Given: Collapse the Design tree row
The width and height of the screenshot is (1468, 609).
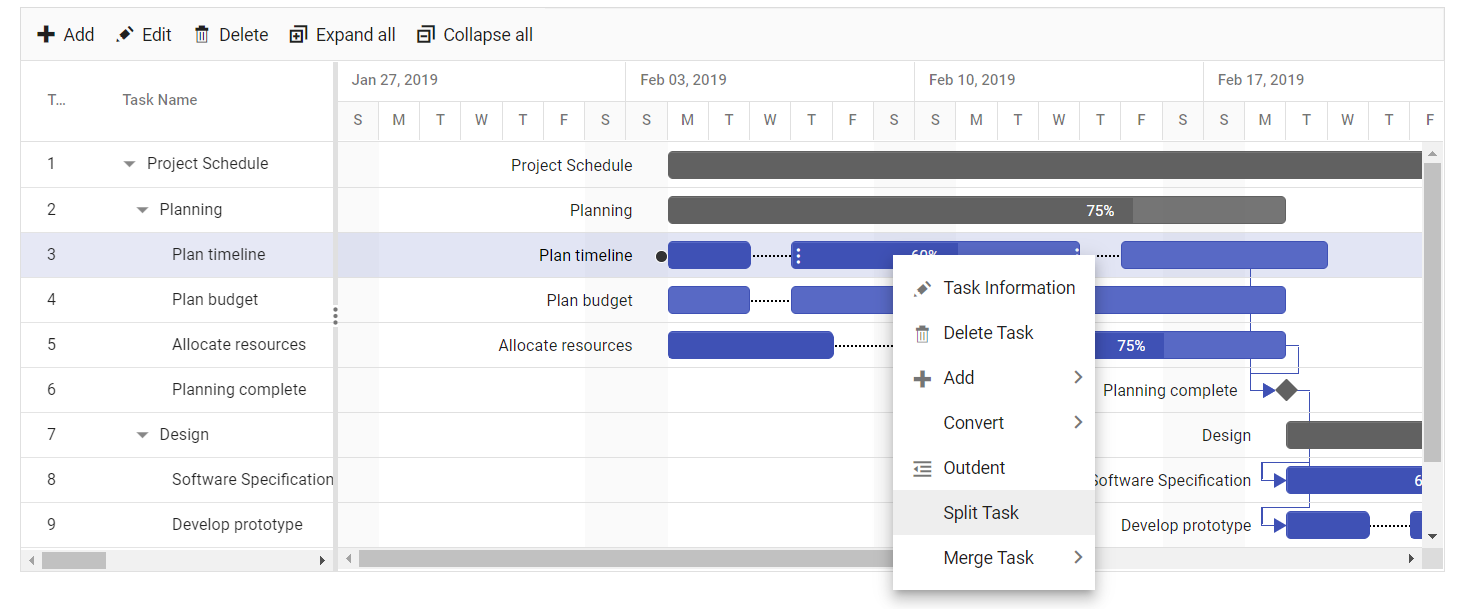Looking at the screenshot, I should pos(142,435).
